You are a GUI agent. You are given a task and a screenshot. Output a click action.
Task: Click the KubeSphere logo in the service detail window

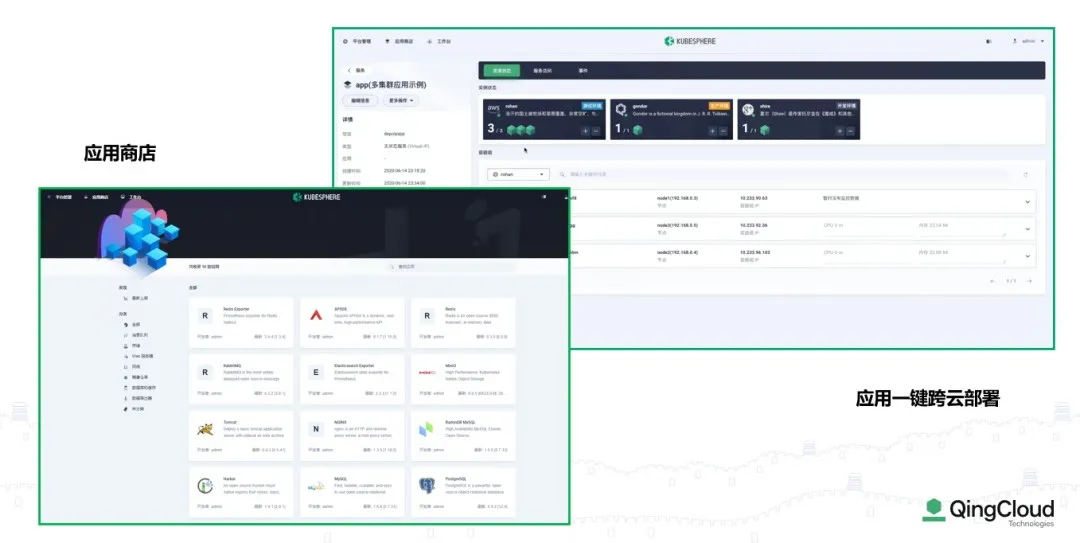pyautogui.click(x=690, y=41)
